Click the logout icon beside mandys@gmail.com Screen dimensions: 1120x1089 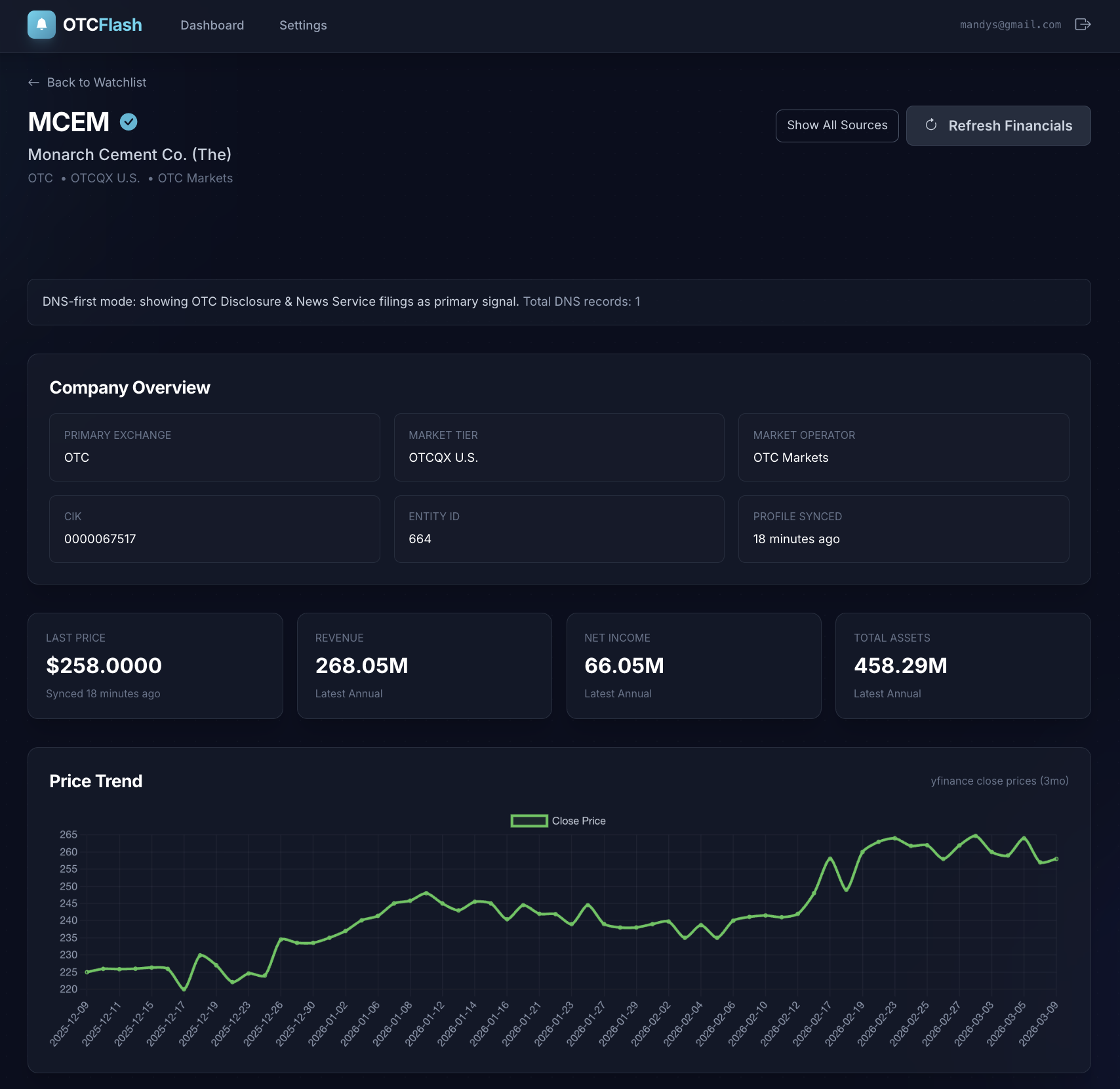click(x=1083, y=25)
